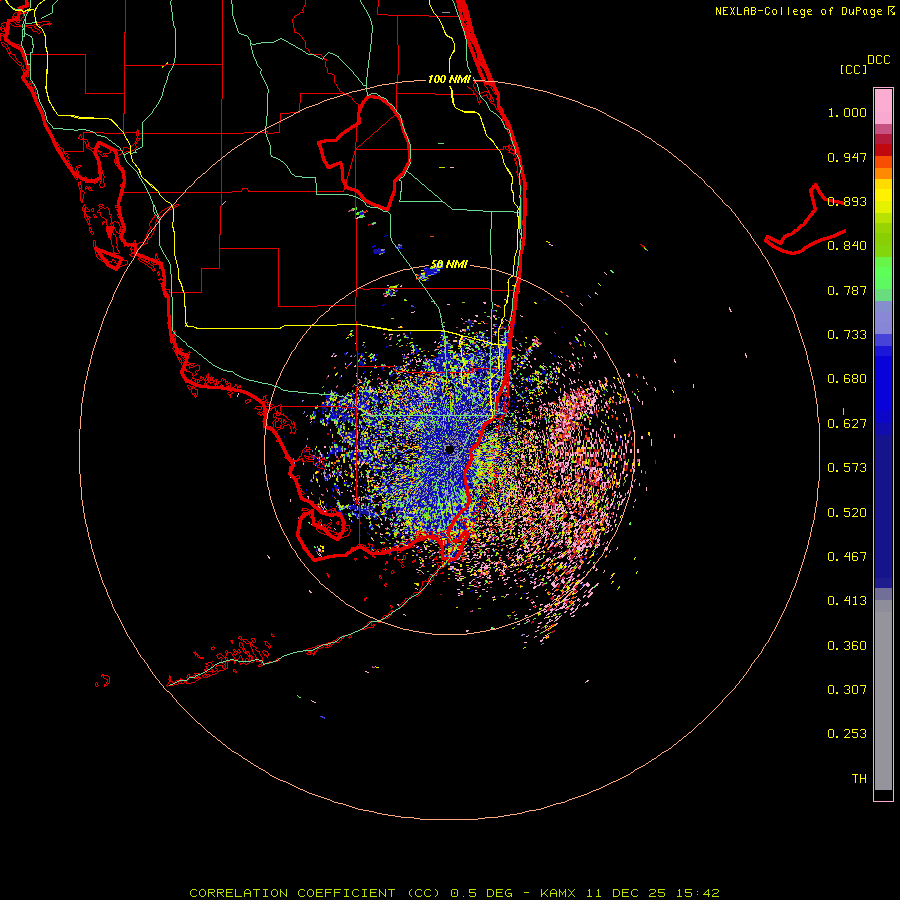Click the 0.573 scale value
The height and width of the screenshot is (900, 900).
pos(847,468)
